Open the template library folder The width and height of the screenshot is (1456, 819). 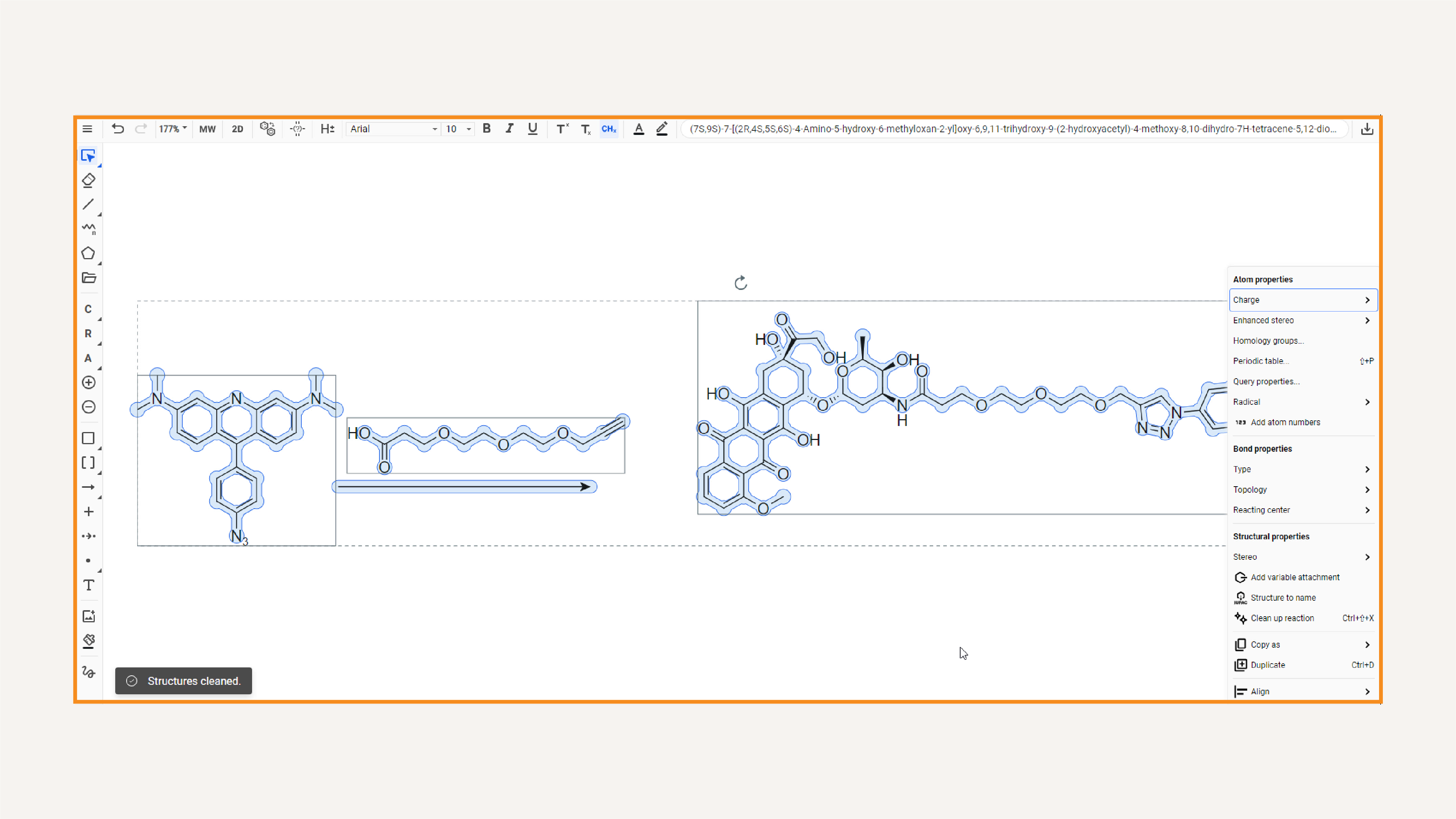[x=89, y=277]
